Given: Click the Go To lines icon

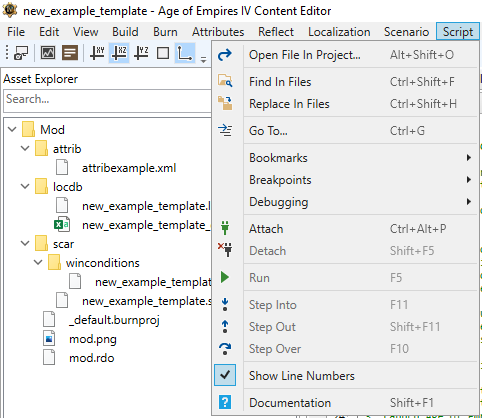Looking at the screenshot, I should pyautogui.click(x=225, y=130).
